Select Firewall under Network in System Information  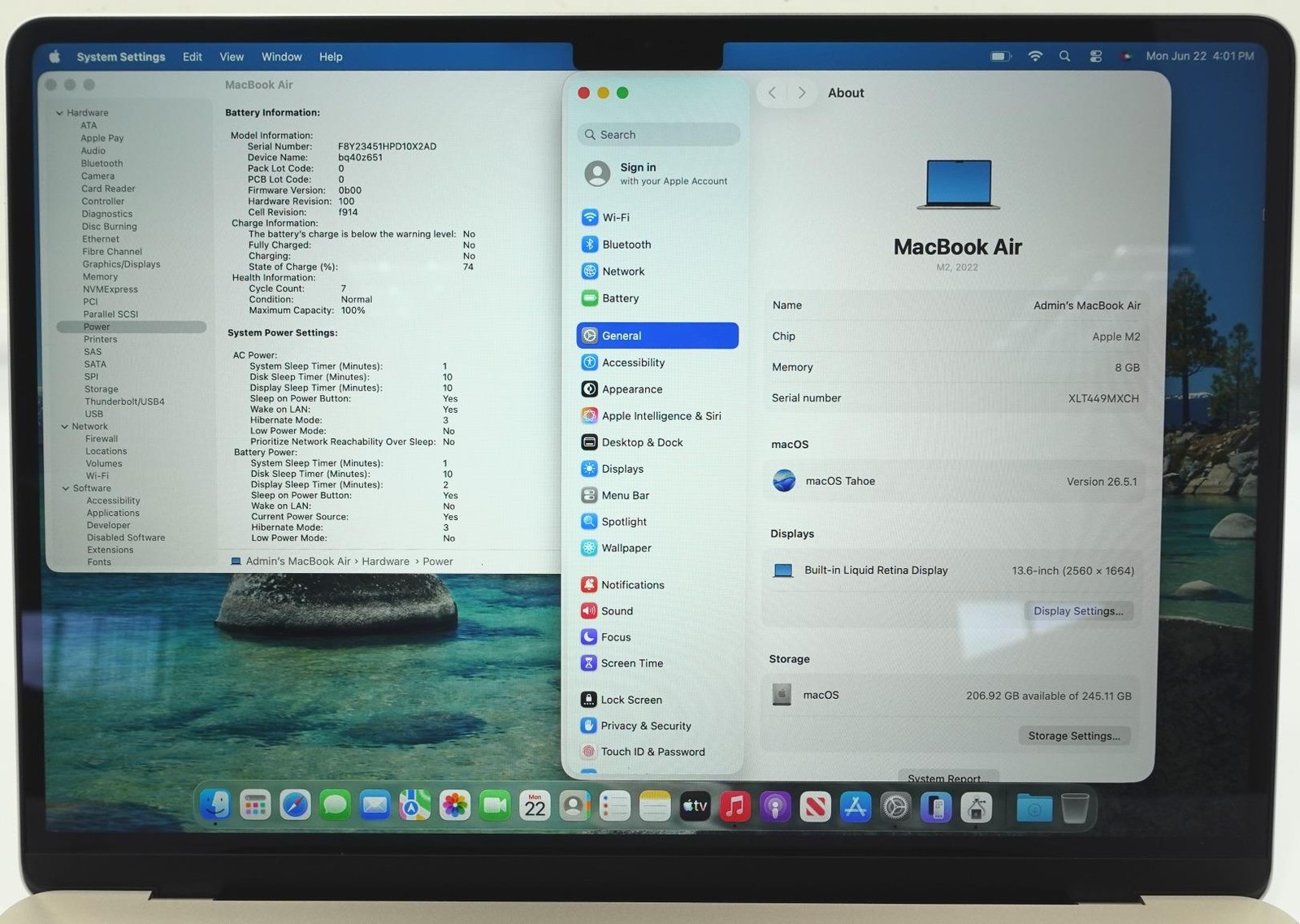click(102, 439)
